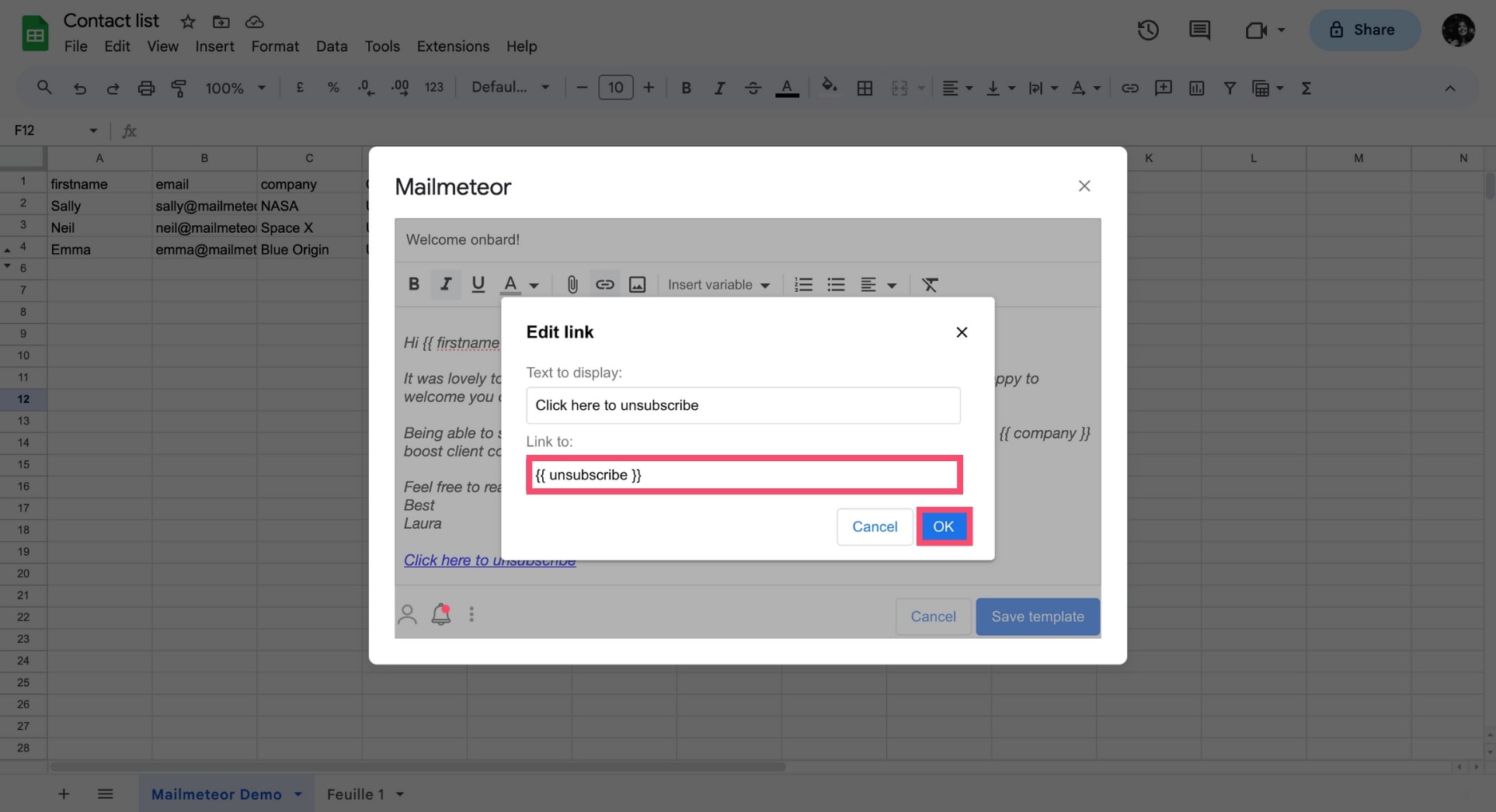
Task: Decrease font size with minus button
Action: [582, 88]
